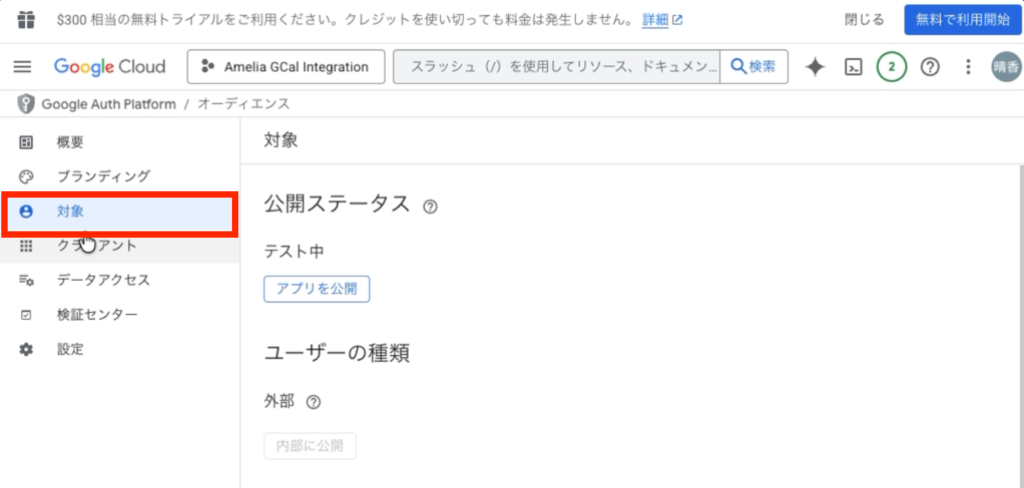1024x488 pixels.
Task: Click the help icon beside 公開ステータス
Action: [431, 207]
